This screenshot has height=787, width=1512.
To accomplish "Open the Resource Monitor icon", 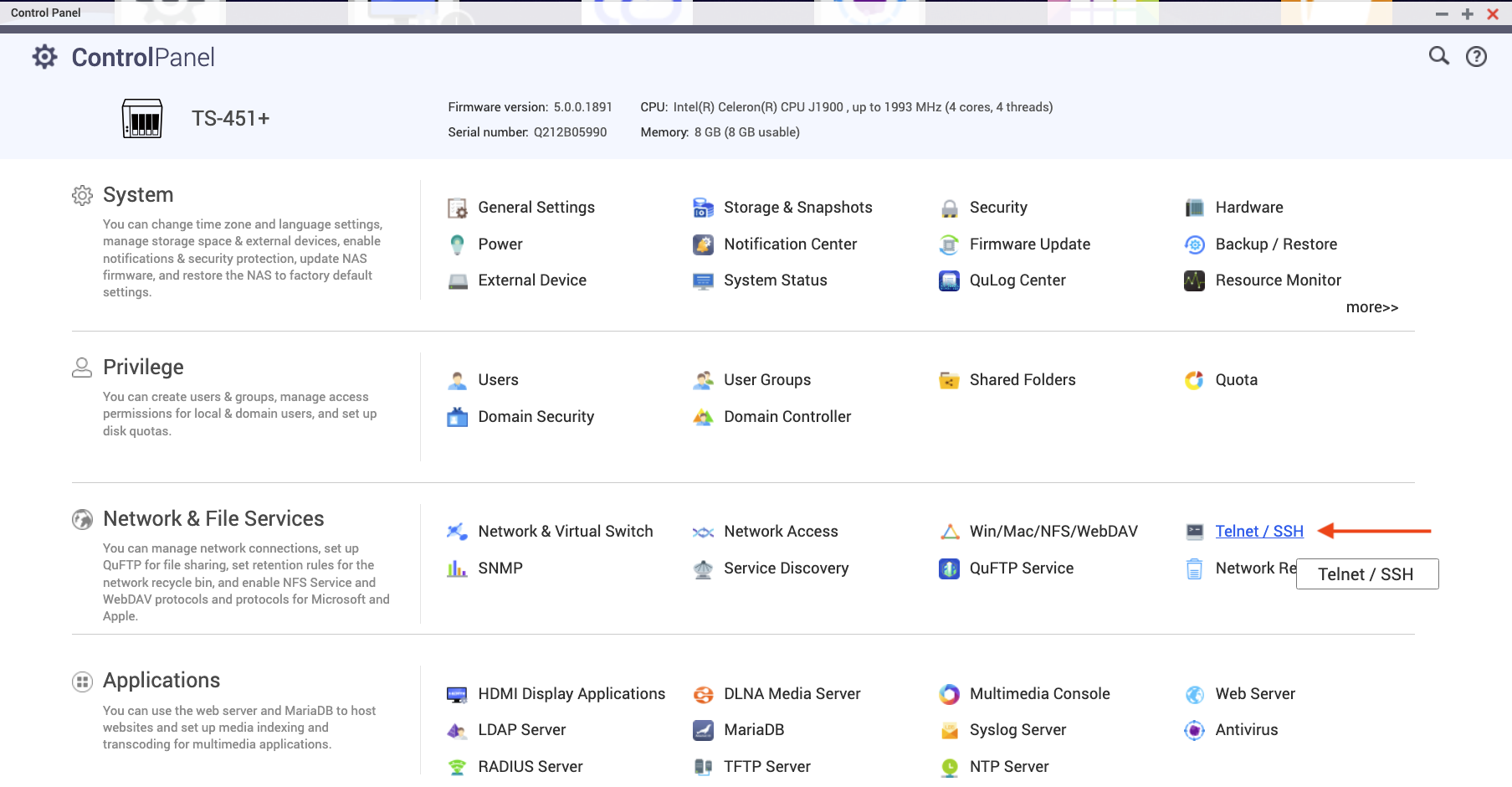I will 1194,280.
